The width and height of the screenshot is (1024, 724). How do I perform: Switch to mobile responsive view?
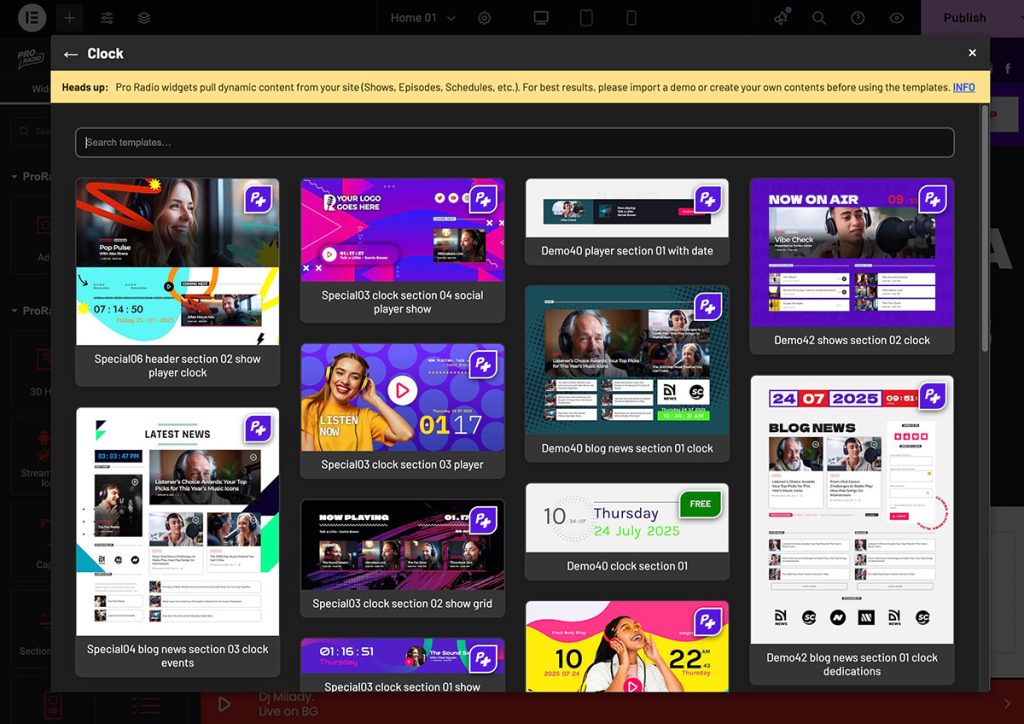(x=631, y=18)
